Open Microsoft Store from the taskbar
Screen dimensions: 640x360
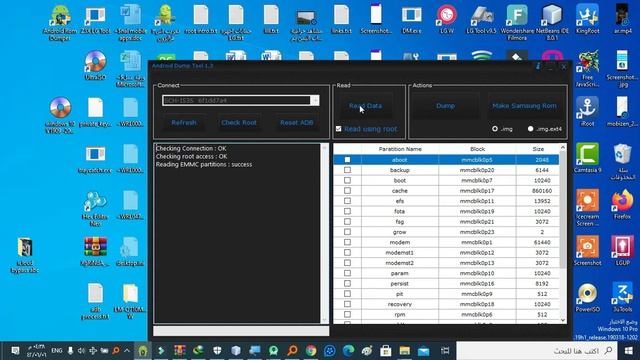[x=385, y=350]
